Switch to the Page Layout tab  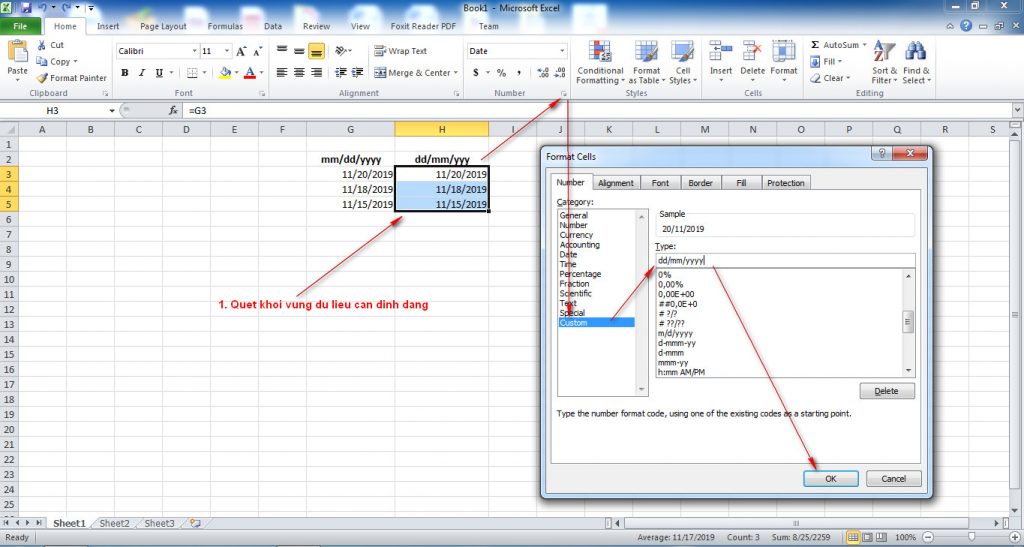(x=163, y=26)
